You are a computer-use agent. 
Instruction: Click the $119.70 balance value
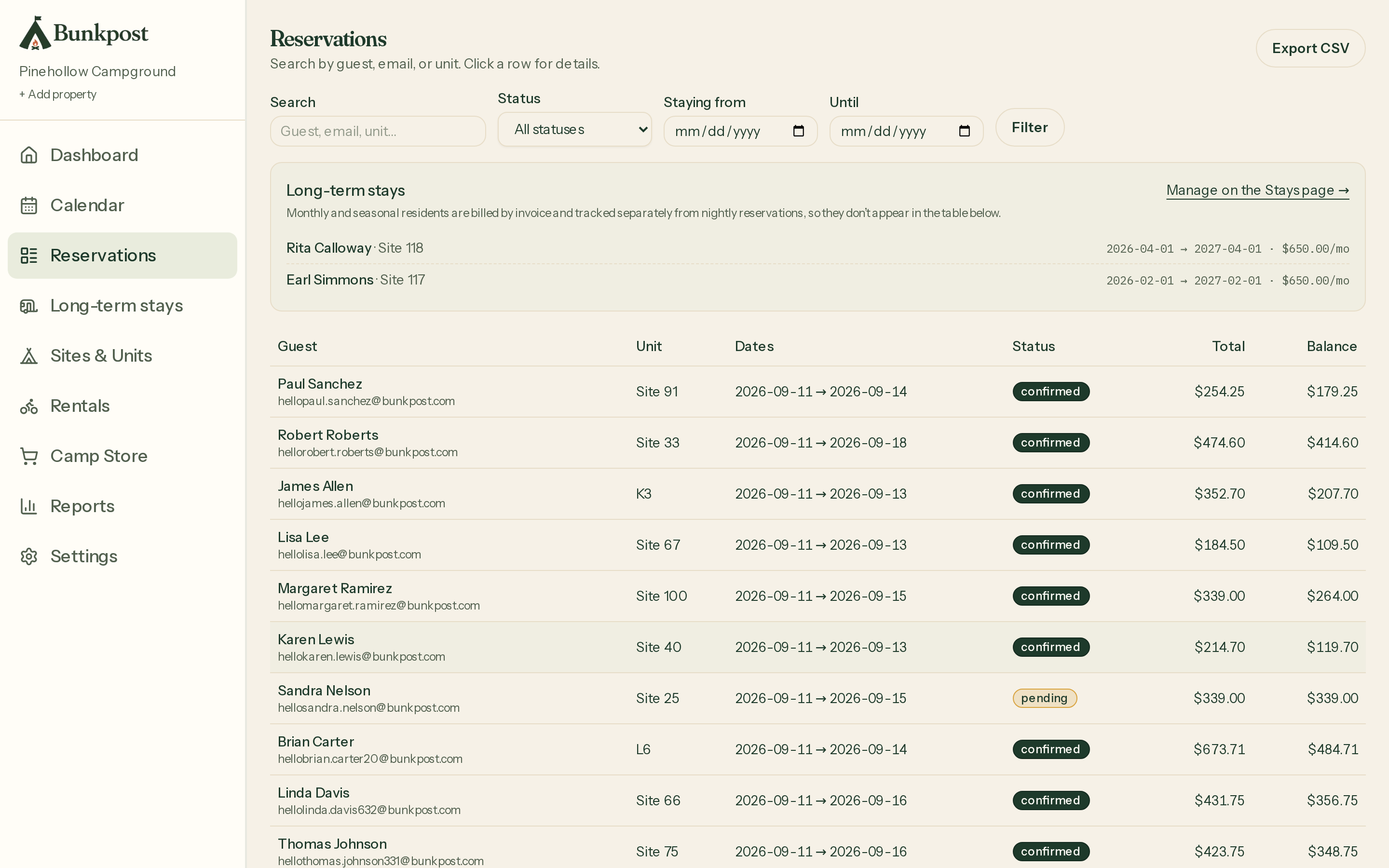(1332, 647)
